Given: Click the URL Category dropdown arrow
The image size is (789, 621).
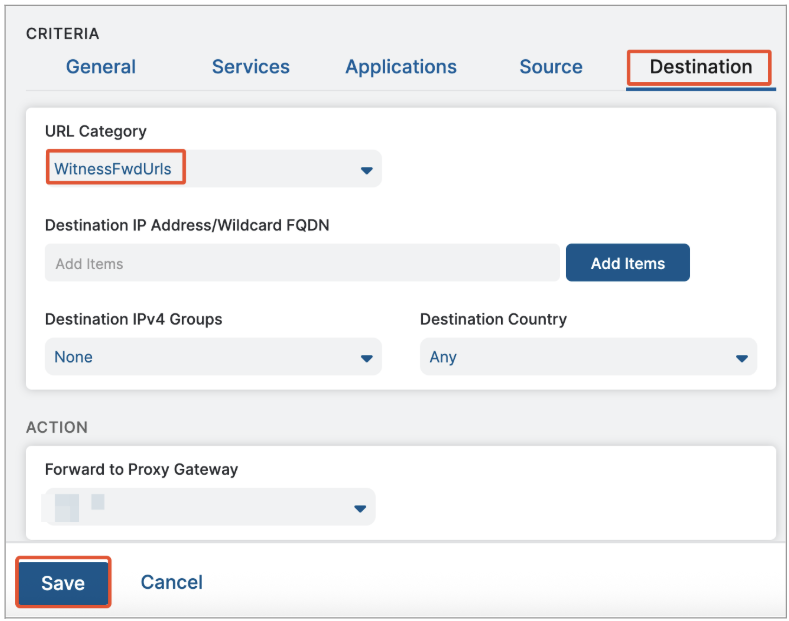Looking at the screenshot, I should pyautogui.click(x=366, y=170).
